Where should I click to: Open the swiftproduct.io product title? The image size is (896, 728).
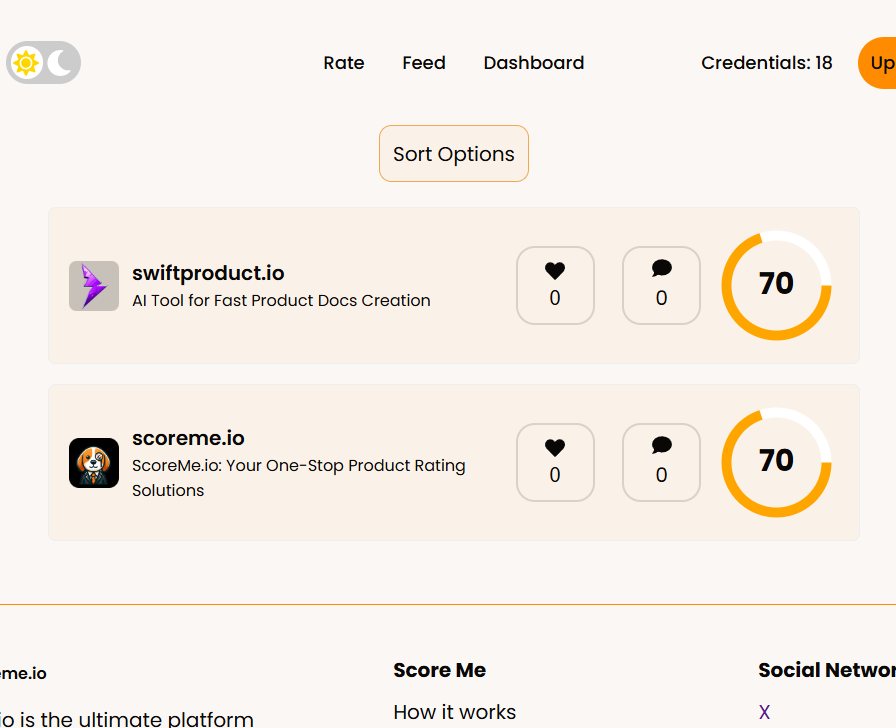tap(208, 273)
